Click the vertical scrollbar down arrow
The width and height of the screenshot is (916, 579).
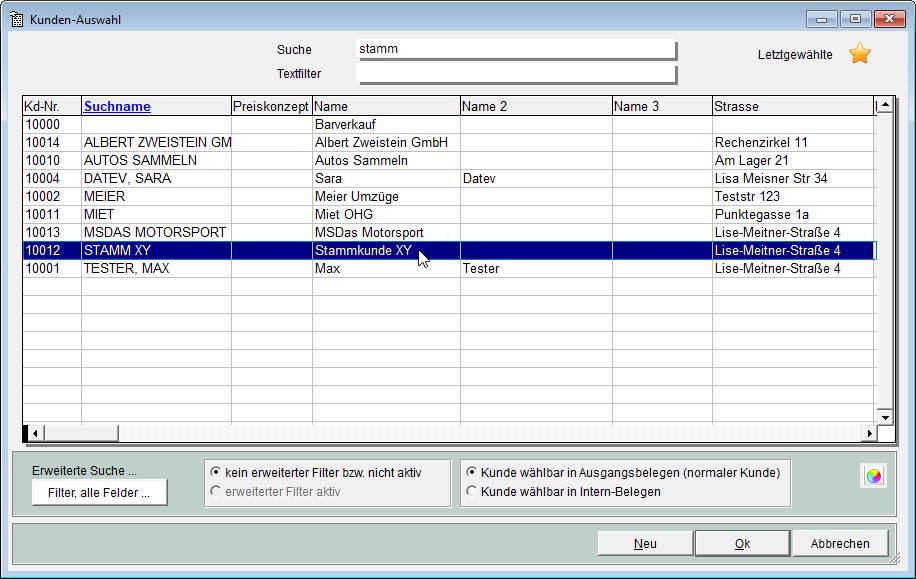click(885, 417)
